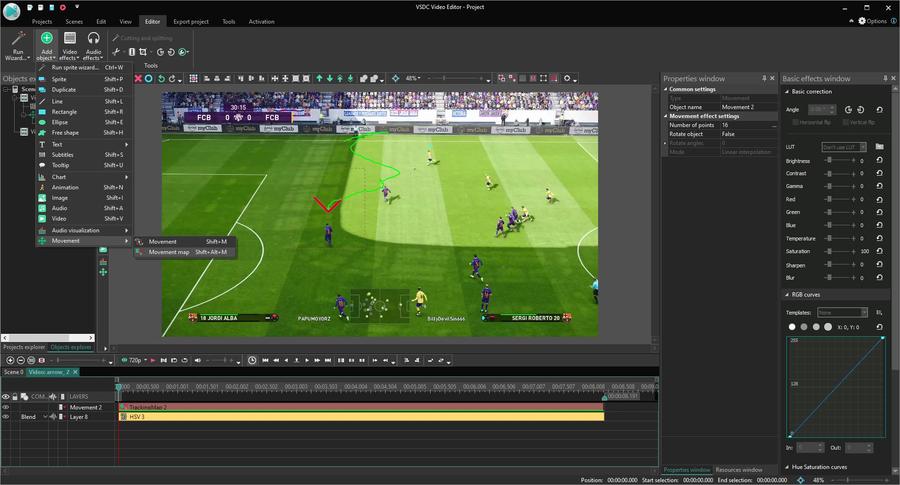Open Options in the title bar

pos(872,21)
